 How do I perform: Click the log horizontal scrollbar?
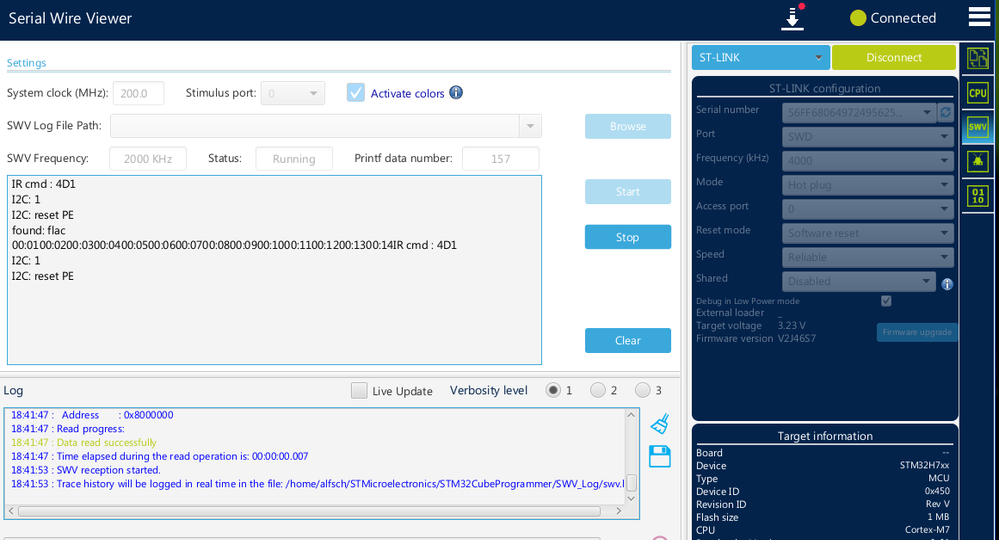tap(309, 511)
